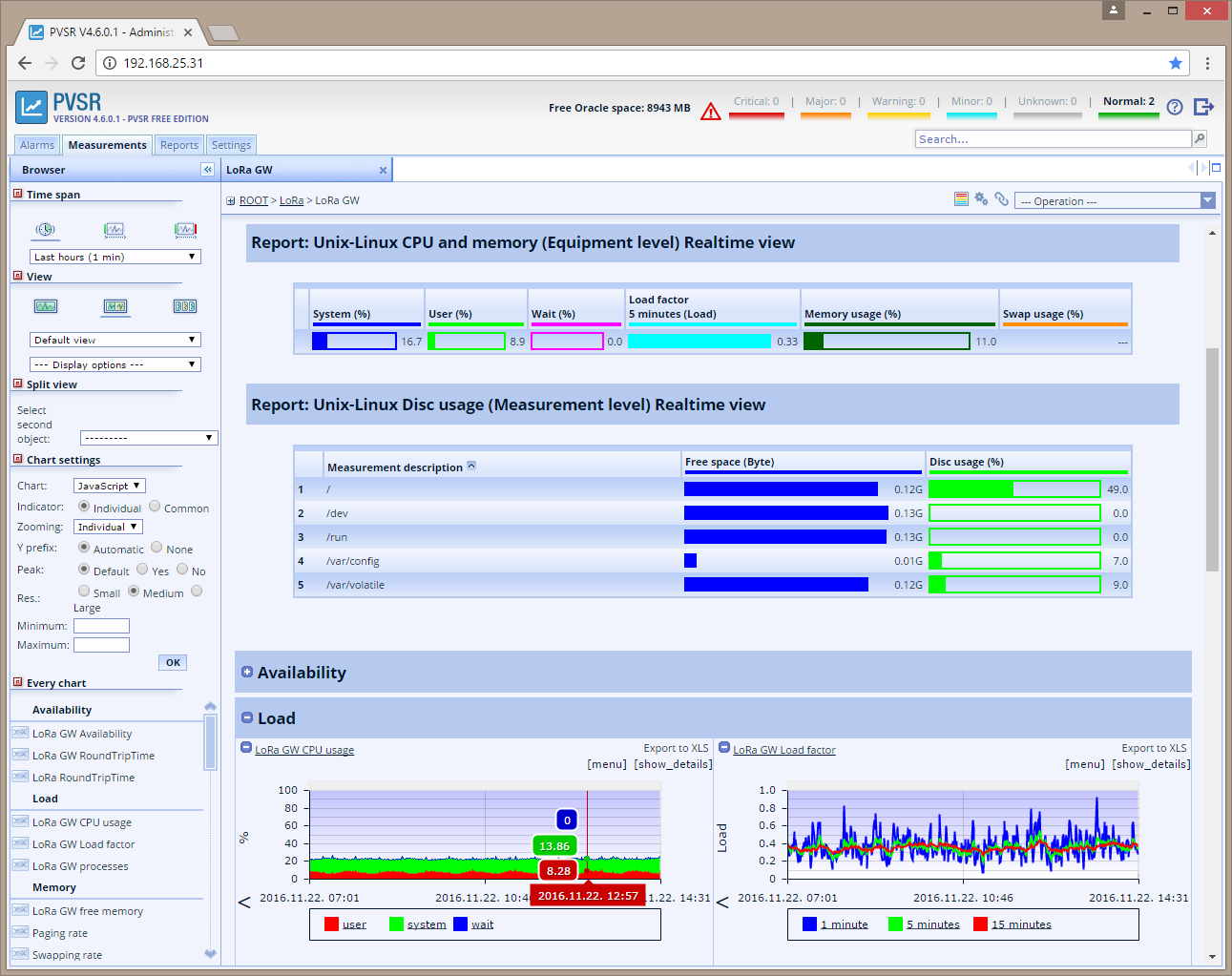Open the Default view dropdown

click(x=115, y=340)
